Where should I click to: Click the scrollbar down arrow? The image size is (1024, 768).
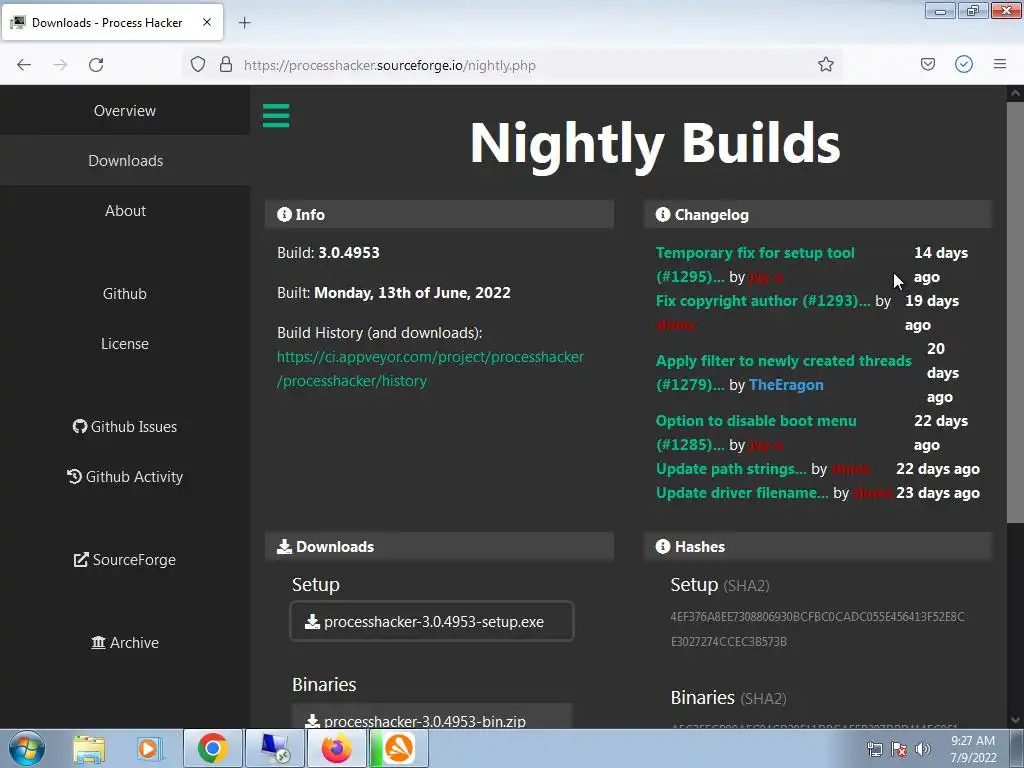click(x=1015, y=720)
